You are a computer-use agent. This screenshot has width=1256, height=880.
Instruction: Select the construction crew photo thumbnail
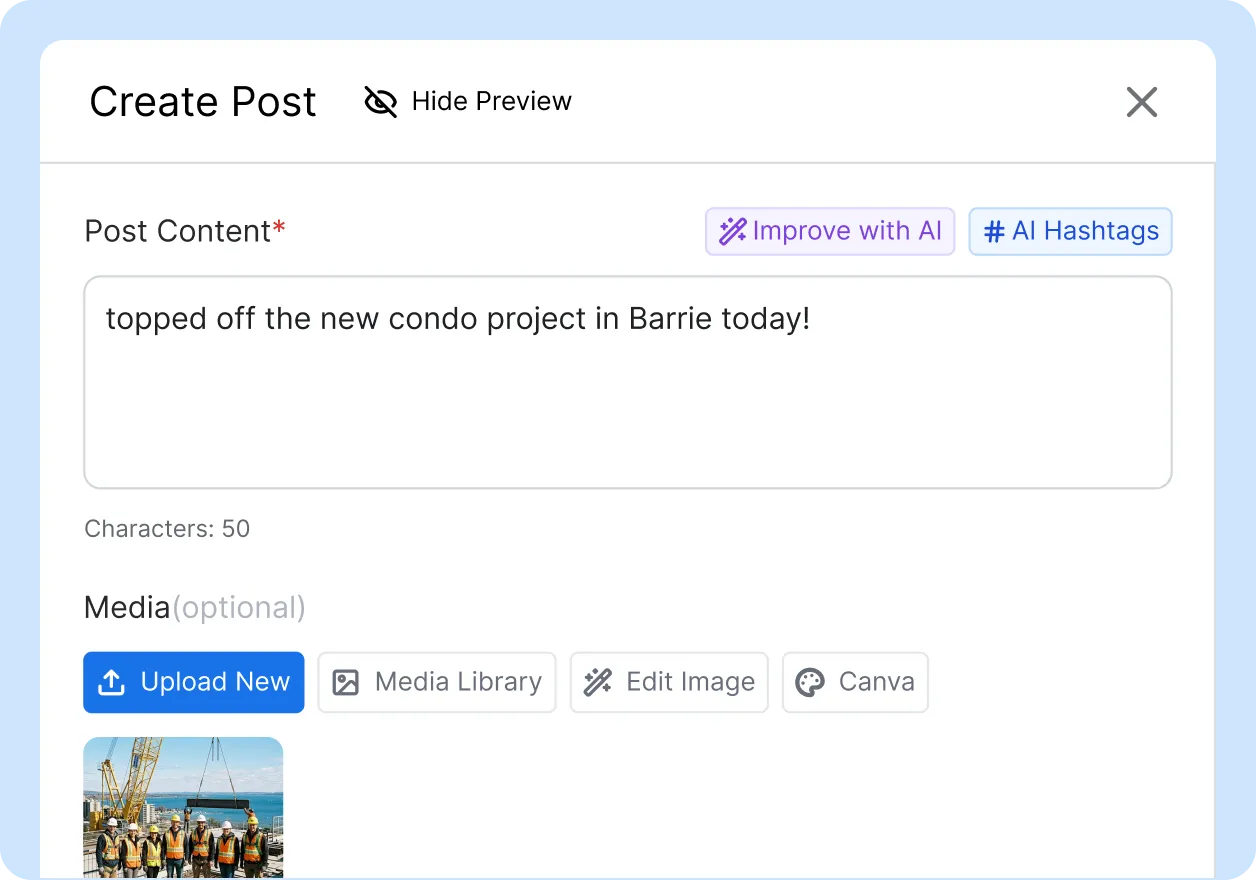click(x=183, y=807)
